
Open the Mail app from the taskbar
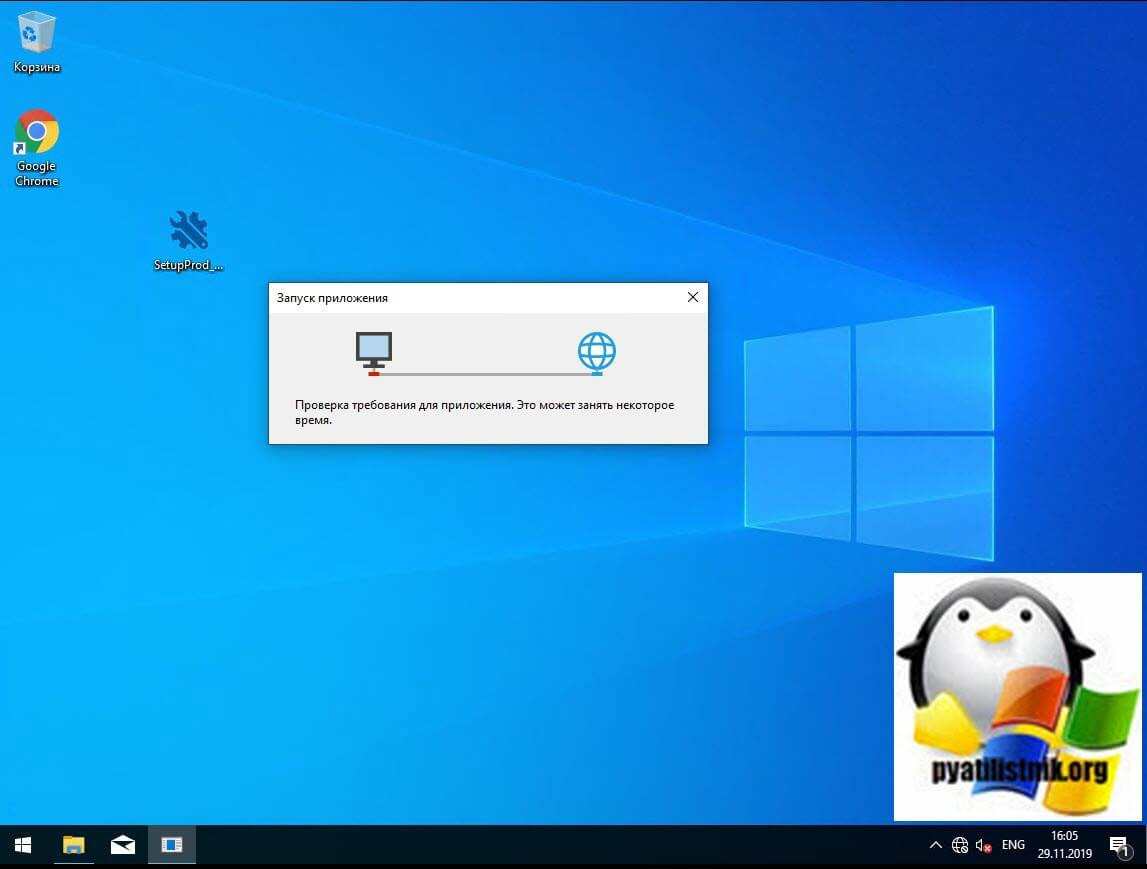tap(122, 845)
